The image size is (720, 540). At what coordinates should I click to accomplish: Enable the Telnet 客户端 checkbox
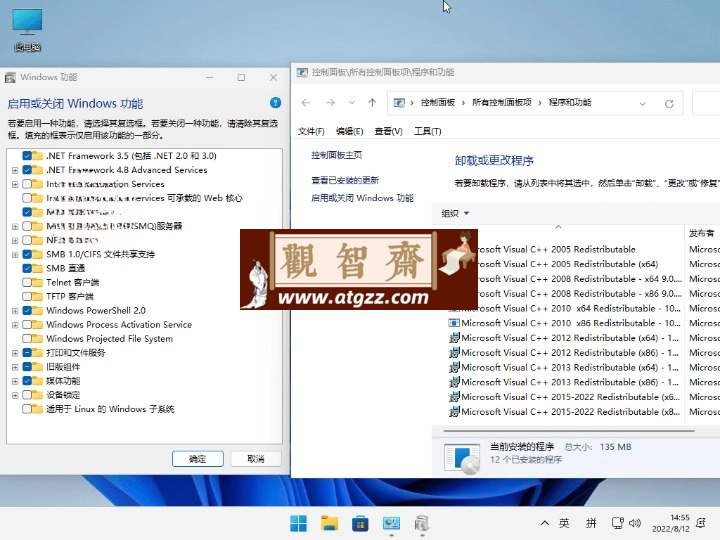tap(27, 282)
